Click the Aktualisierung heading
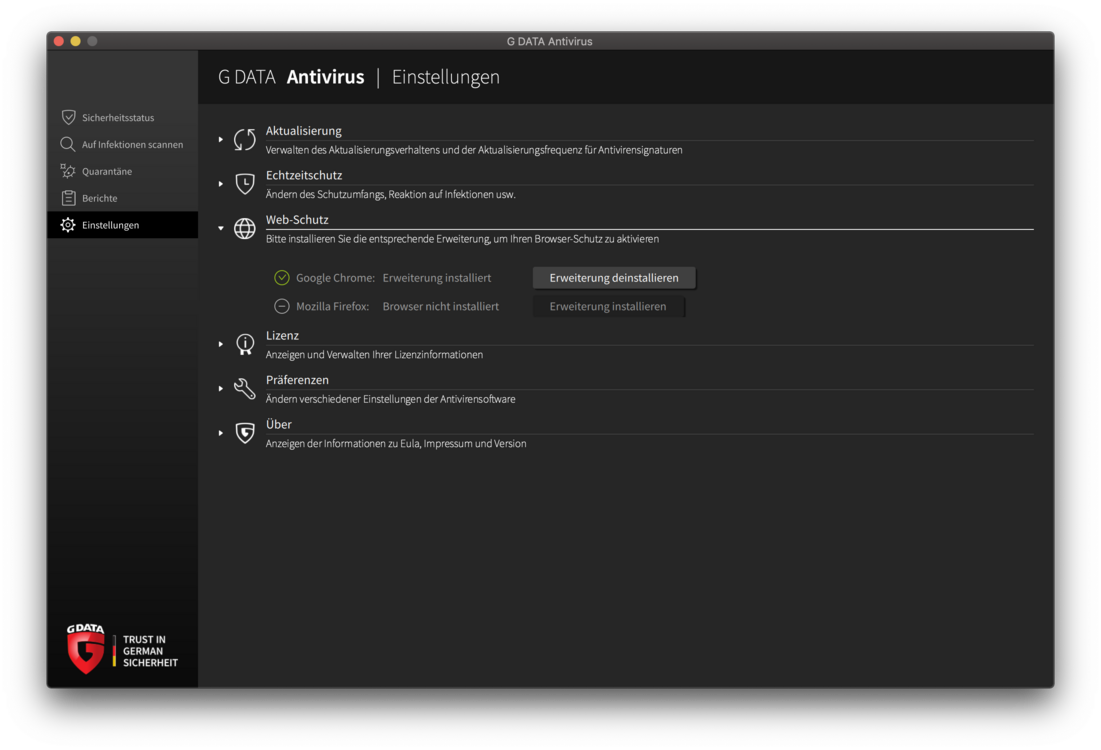Screen dimensions: 1101x750 [303, 131]
